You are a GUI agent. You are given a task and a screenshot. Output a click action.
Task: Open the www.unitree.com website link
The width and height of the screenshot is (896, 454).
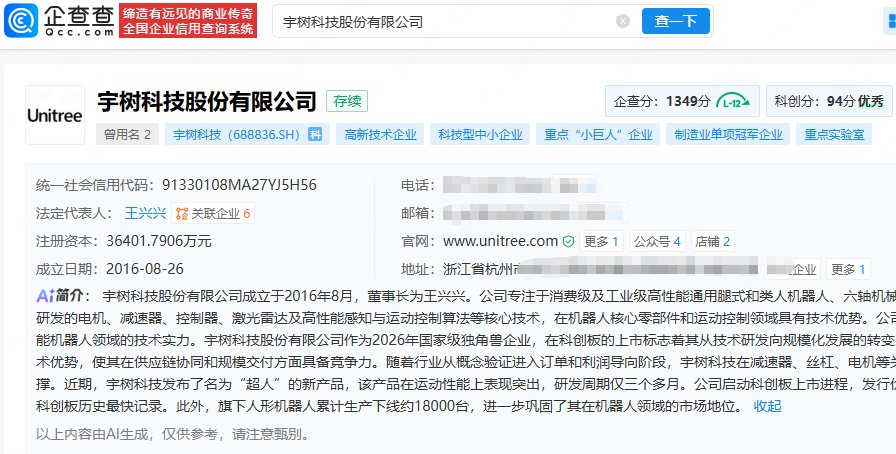501,241
